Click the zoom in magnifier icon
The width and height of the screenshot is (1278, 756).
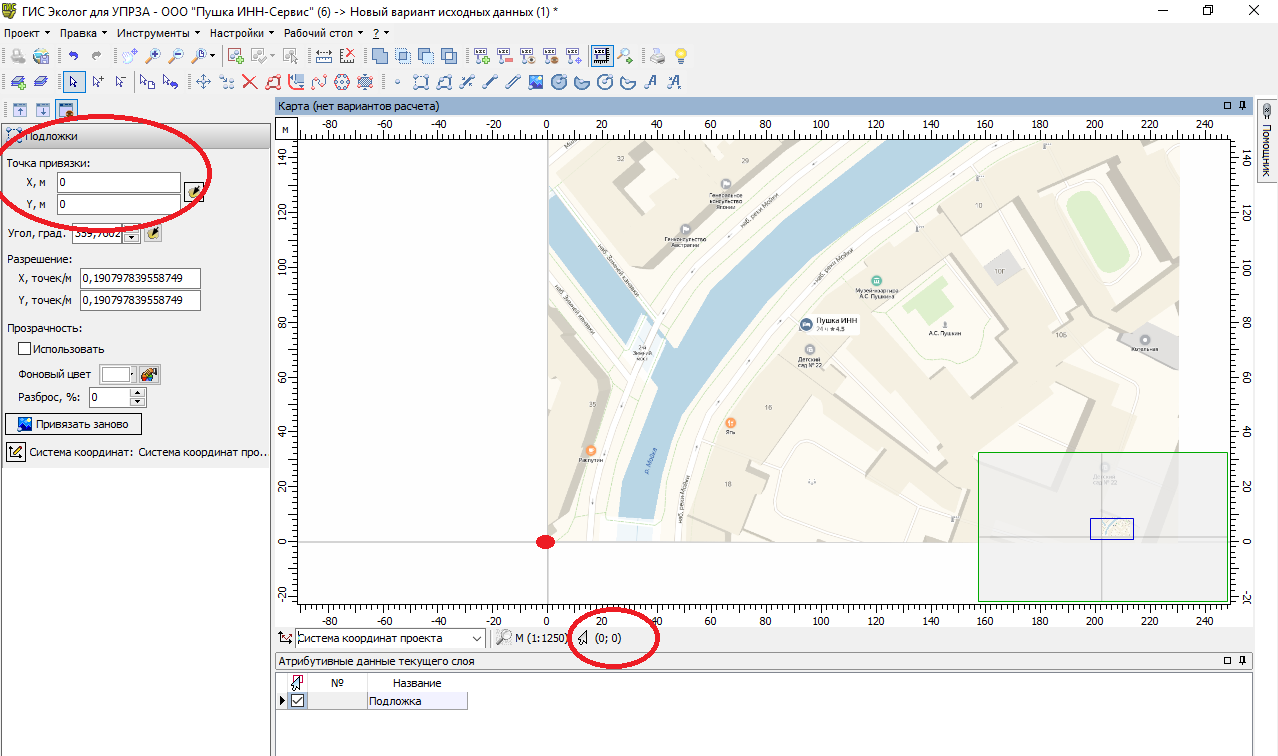153,56
